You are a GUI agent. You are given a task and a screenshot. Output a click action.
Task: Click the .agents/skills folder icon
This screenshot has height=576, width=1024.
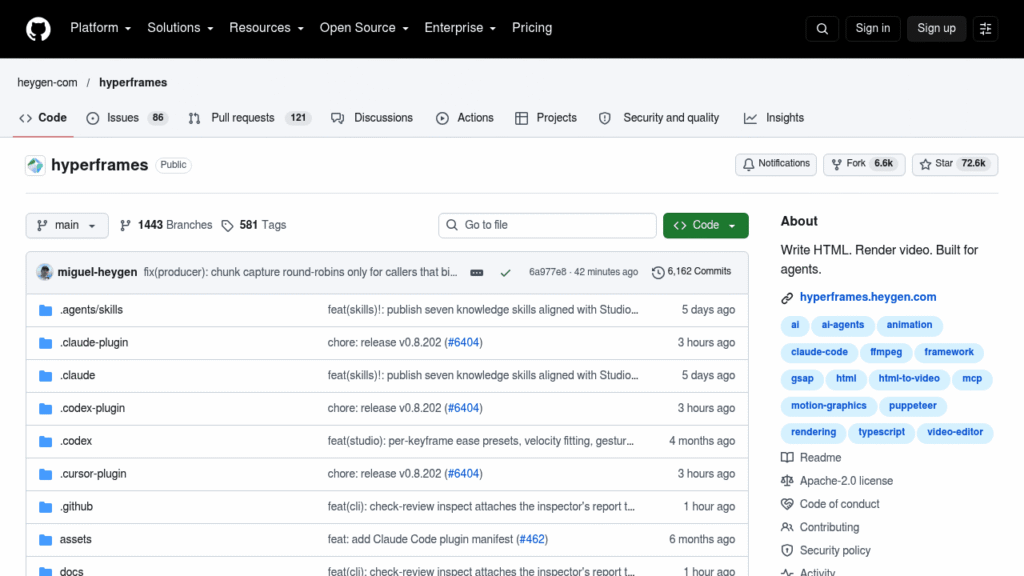[x=45, y=310]
